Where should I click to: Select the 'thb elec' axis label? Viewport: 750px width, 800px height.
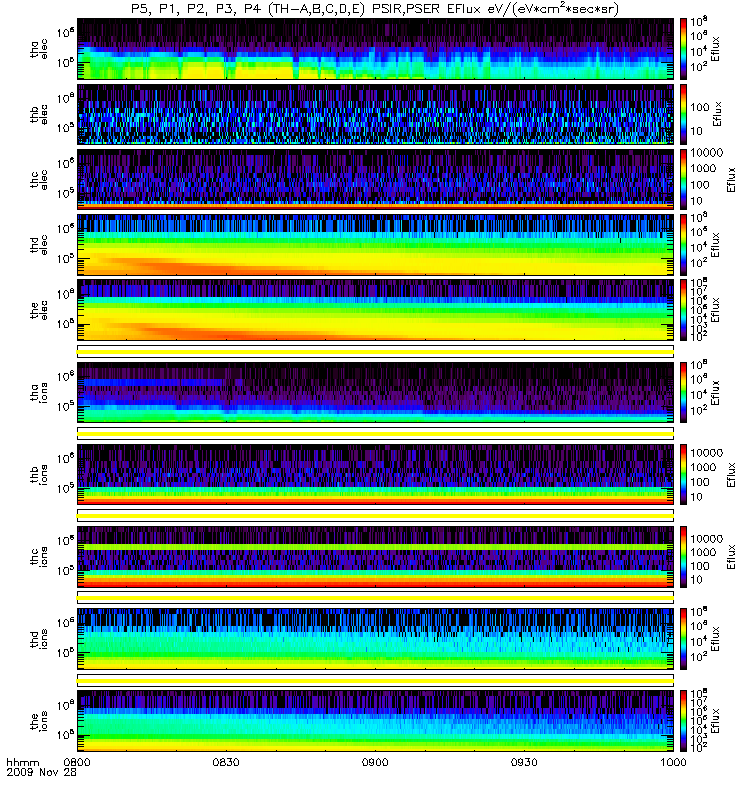(x=39, y=114)
